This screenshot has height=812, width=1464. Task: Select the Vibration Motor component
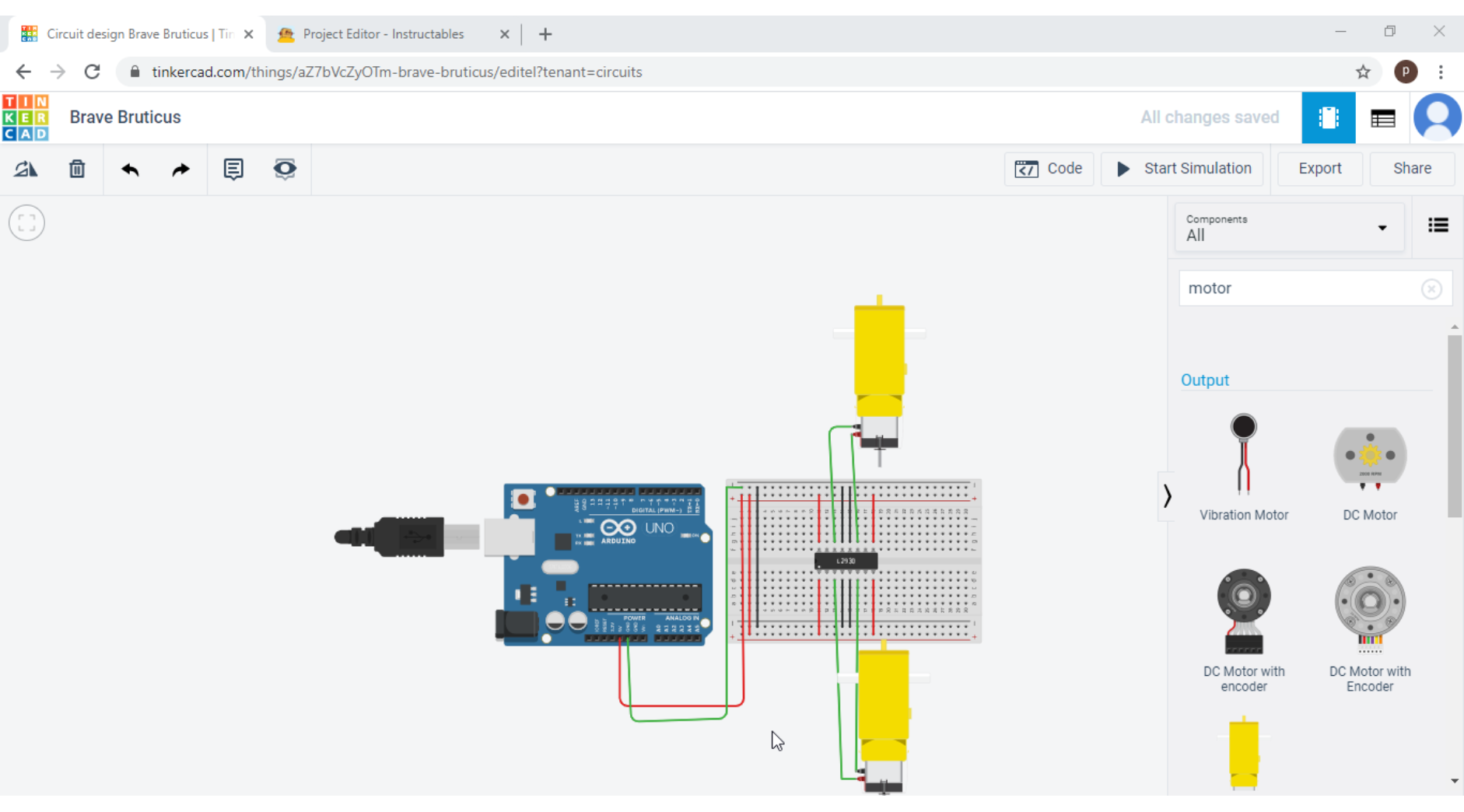click(x=1244, y=467)
